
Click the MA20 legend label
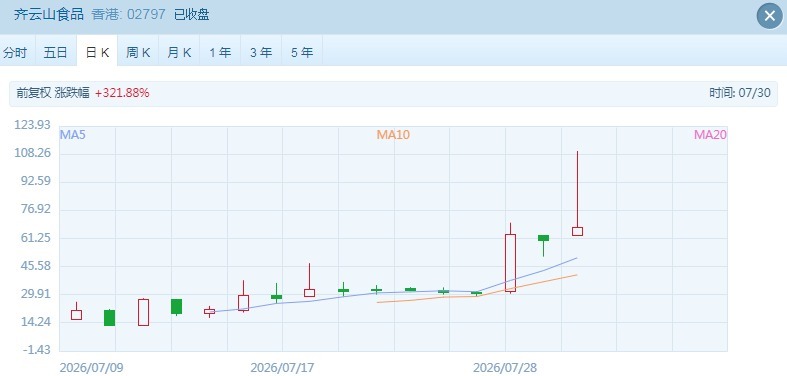pyautogui.click(x=710, y=135)
